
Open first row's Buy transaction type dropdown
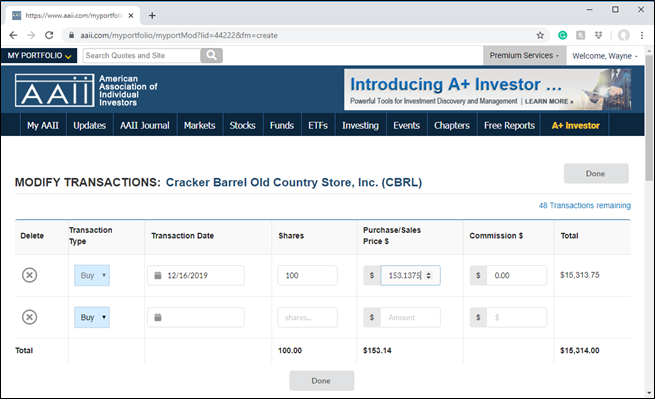pyautogui.click(x=92, y=275)
